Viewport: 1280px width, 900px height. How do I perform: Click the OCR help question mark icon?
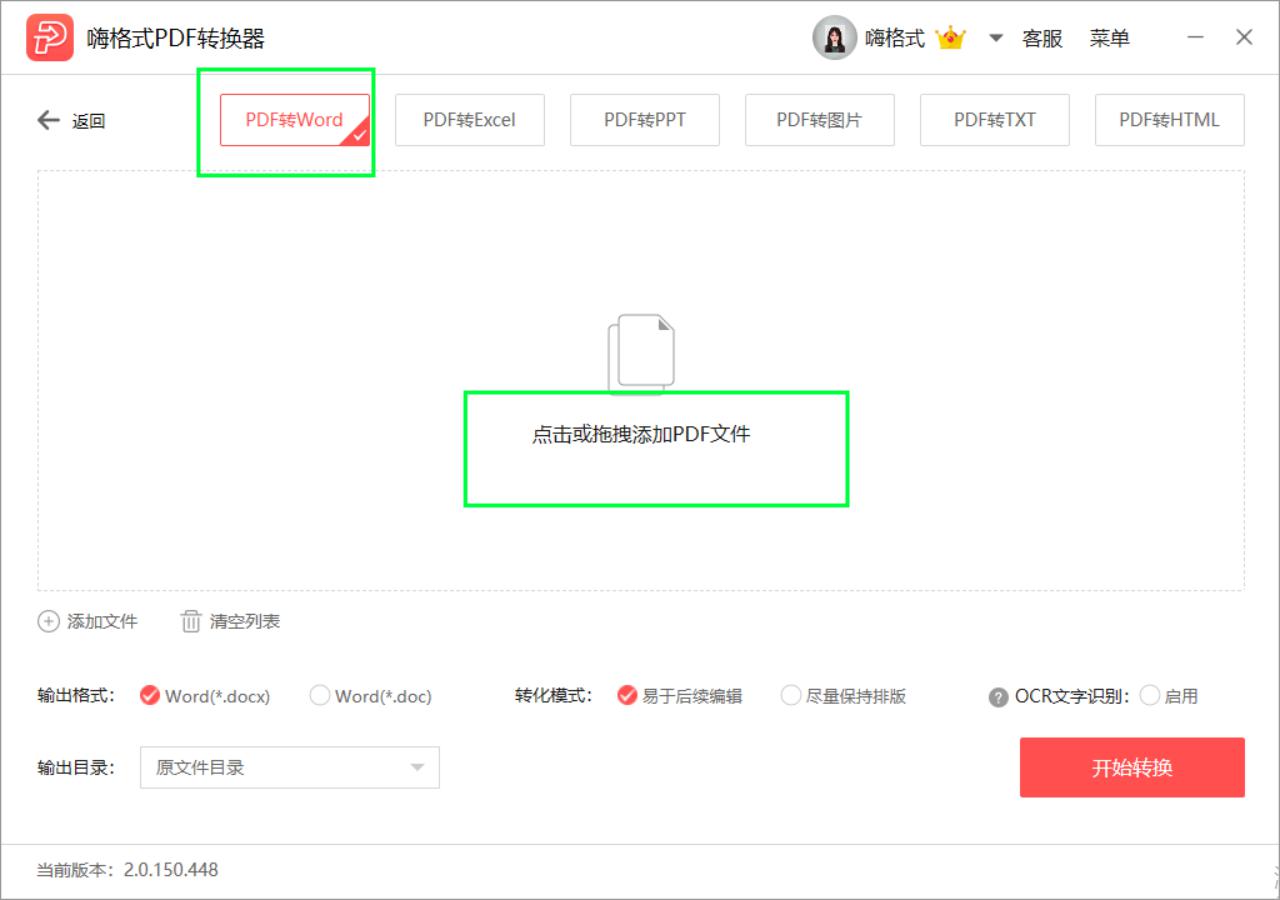998,697
